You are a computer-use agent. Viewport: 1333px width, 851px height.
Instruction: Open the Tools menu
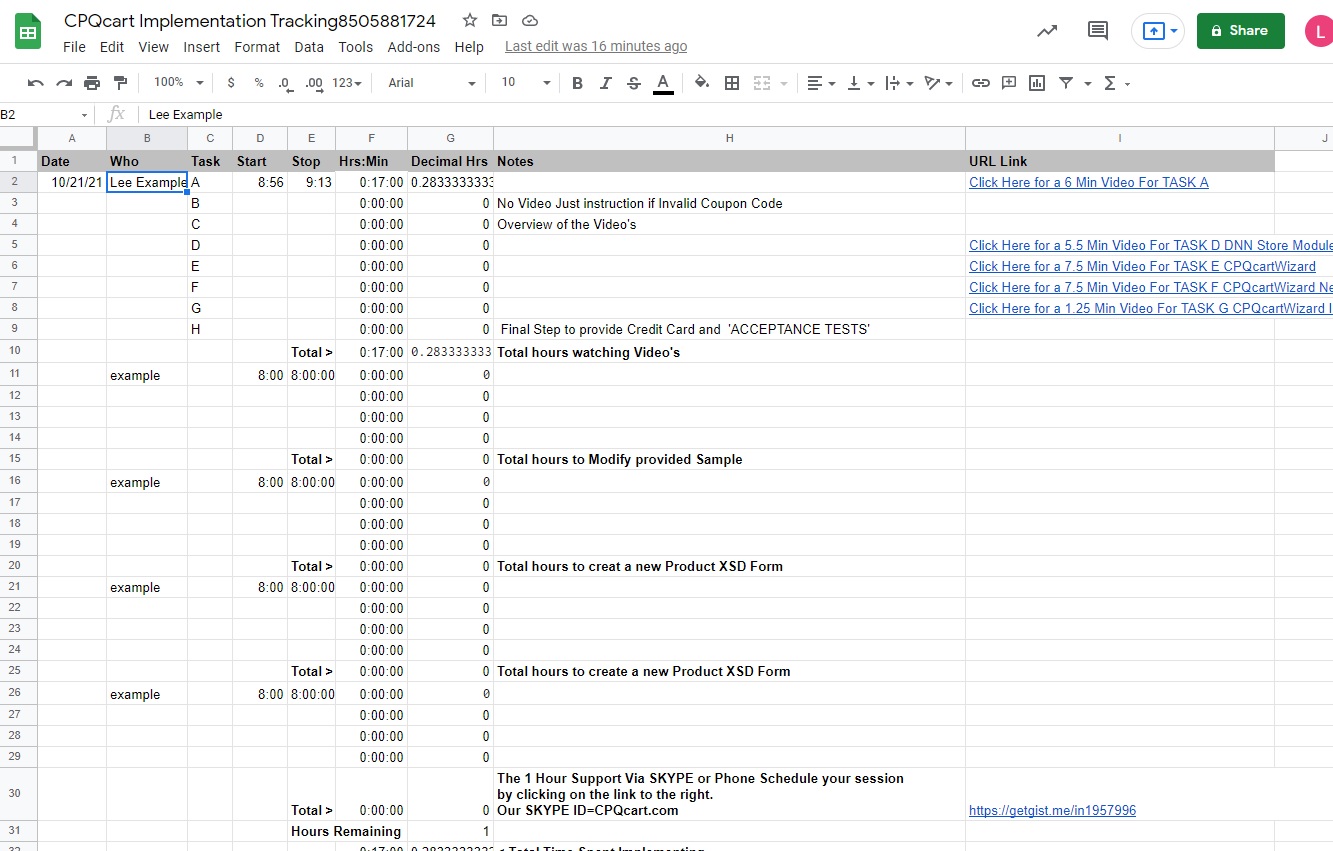[x=356, y=47]
